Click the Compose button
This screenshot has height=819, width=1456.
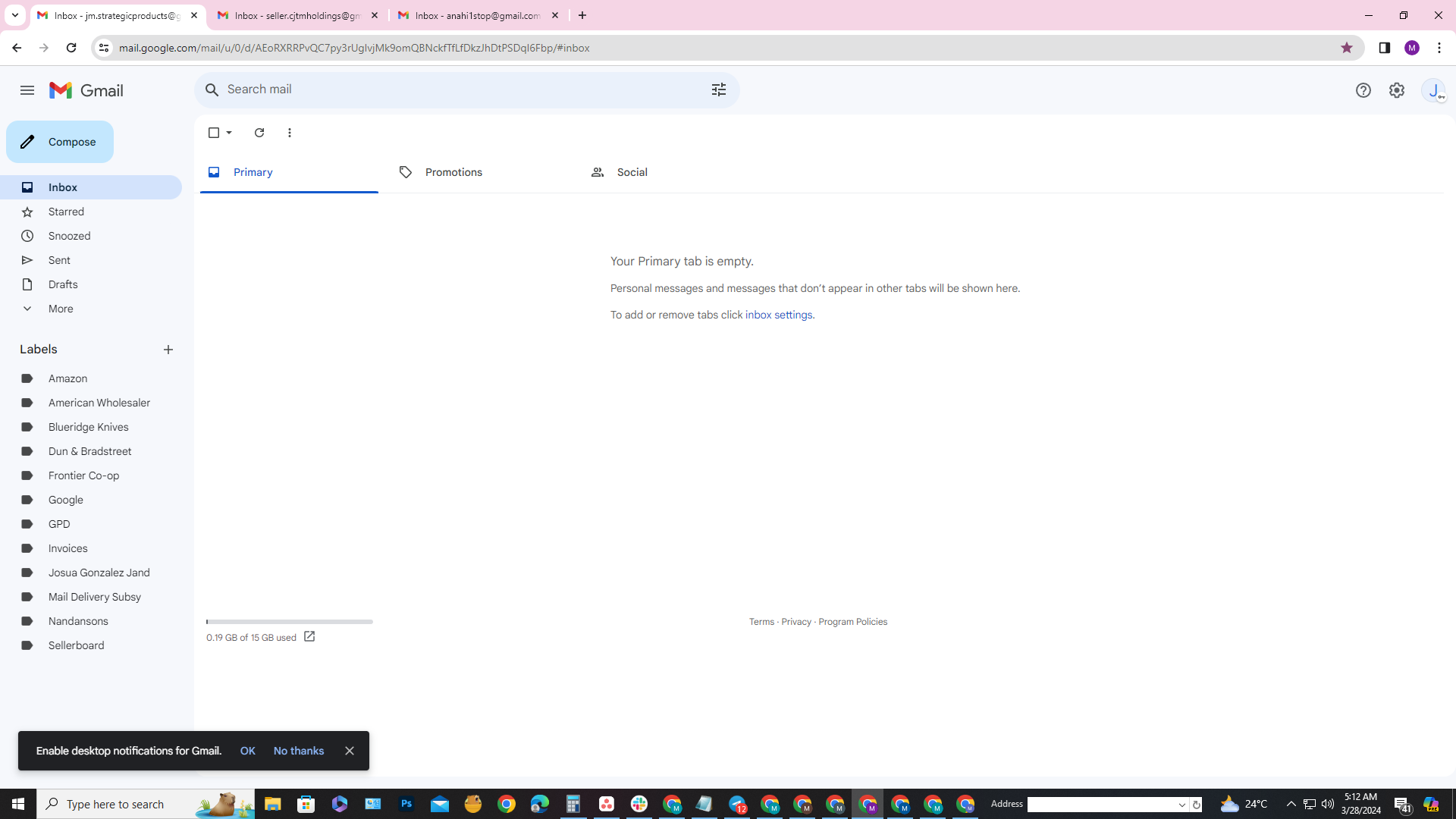(60, 142)
